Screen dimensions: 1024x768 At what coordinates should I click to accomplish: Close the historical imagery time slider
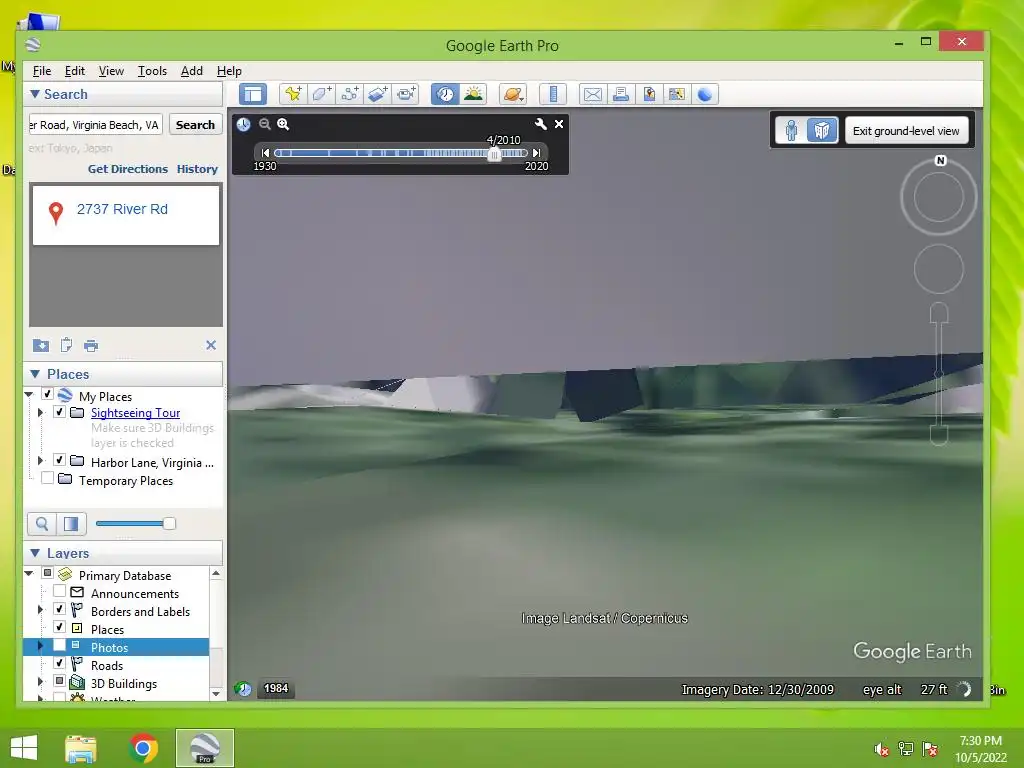[559, 124]
